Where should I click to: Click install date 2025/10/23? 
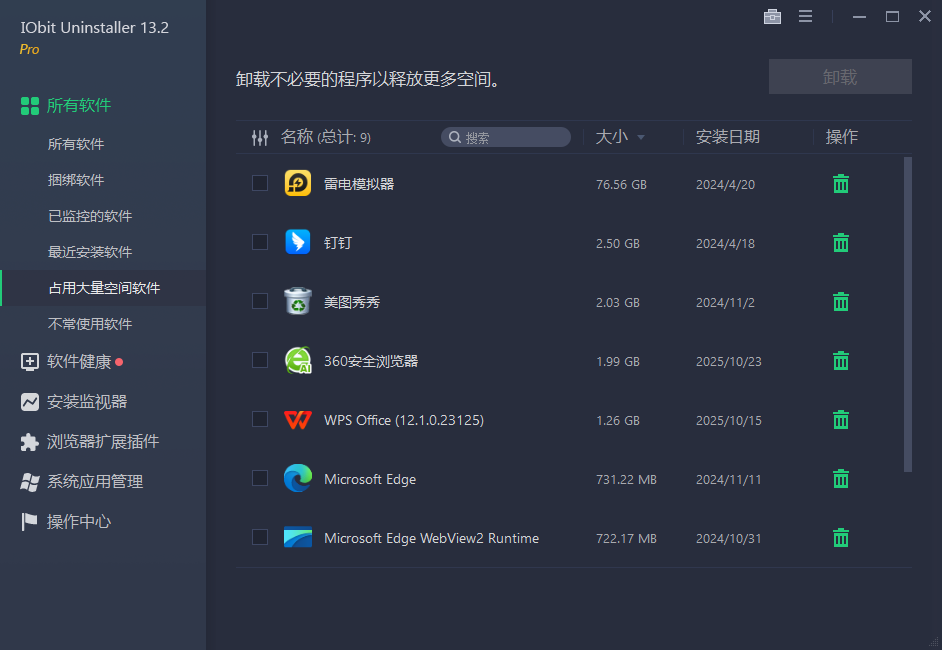[729, 362]
